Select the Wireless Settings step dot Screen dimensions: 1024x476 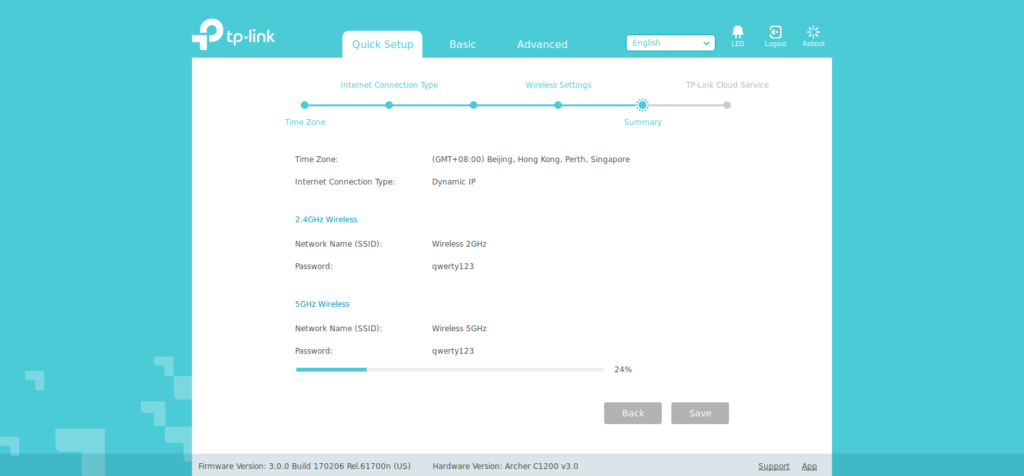[x=558, y=104]
